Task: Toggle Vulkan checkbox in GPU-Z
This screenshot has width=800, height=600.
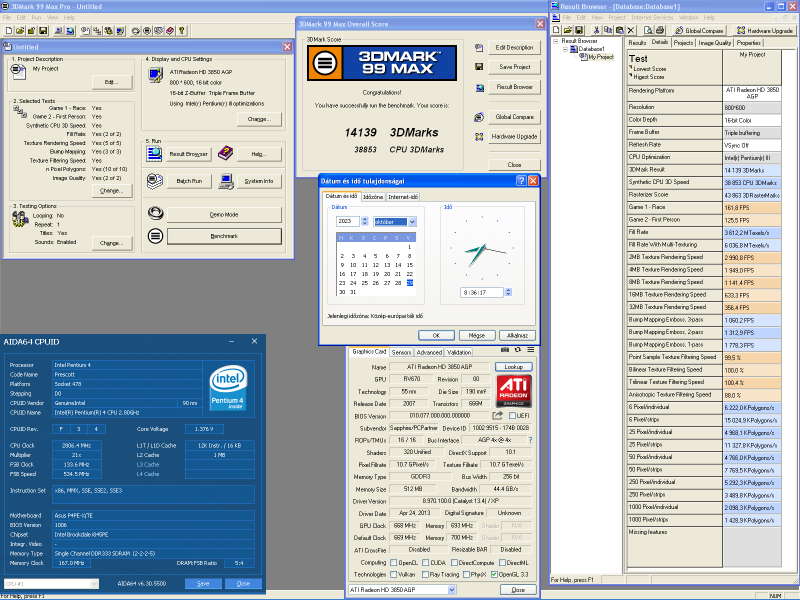Action: click(x=393, y=574)
